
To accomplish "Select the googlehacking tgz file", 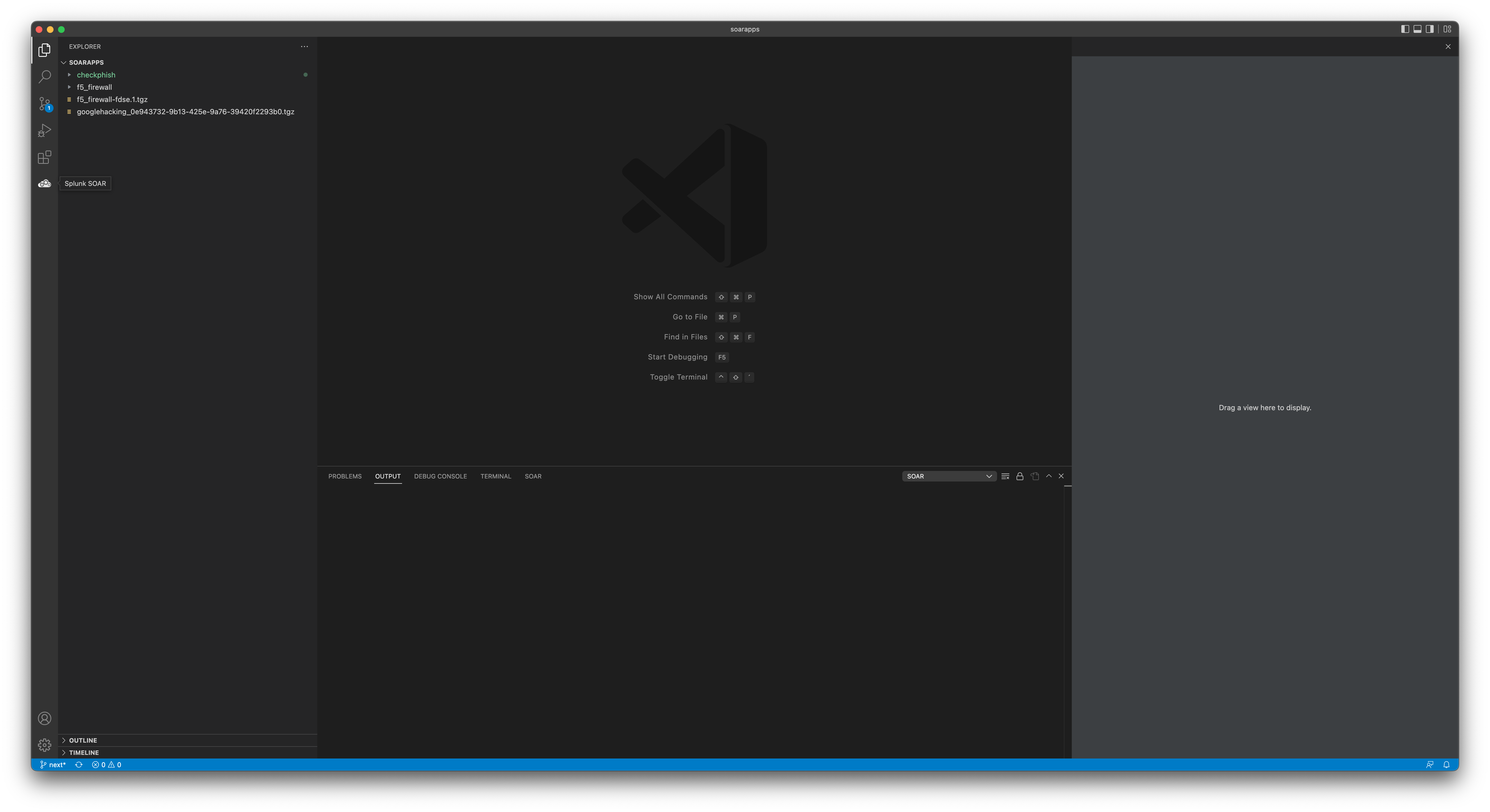I will (x=187, y=111).
